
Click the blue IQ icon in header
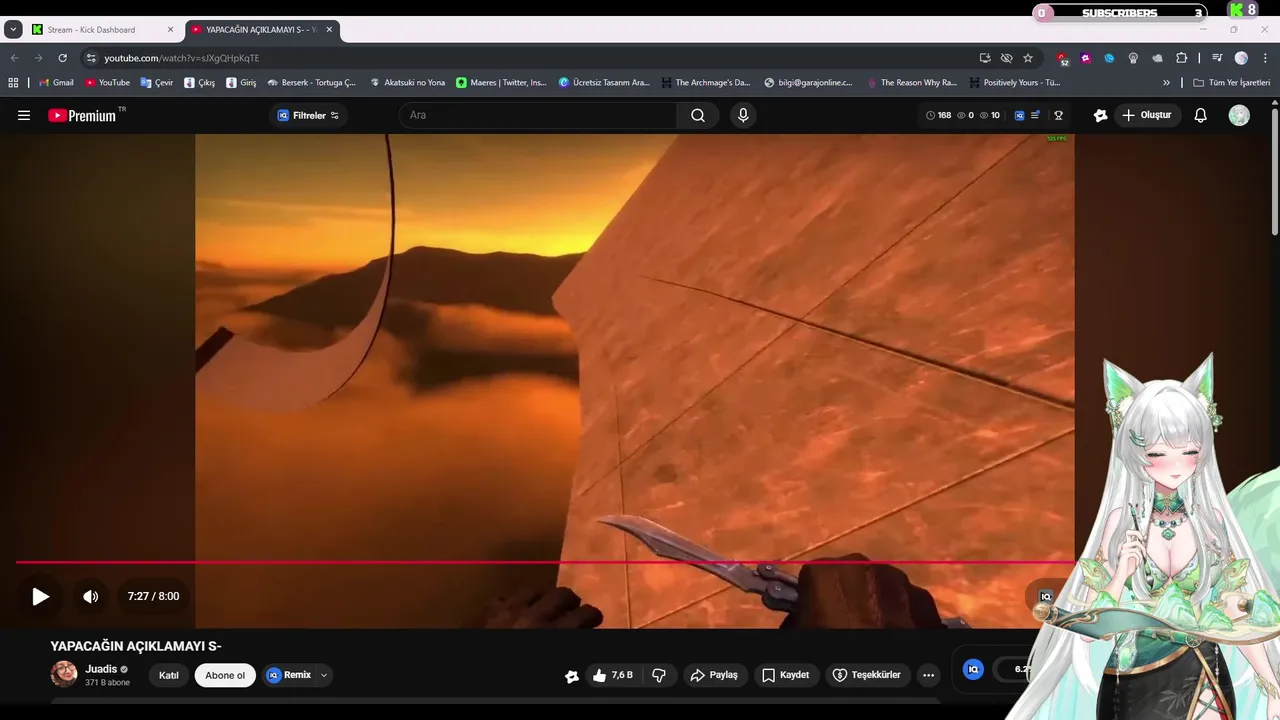tap(1019, 115)
